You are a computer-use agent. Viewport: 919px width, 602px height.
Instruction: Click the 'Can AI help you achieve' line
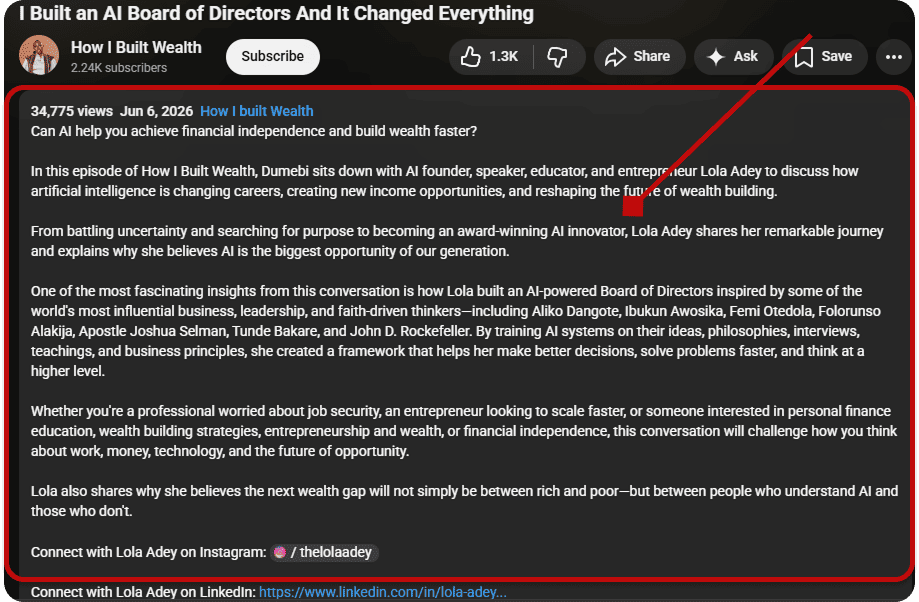[x=254, y=131]
